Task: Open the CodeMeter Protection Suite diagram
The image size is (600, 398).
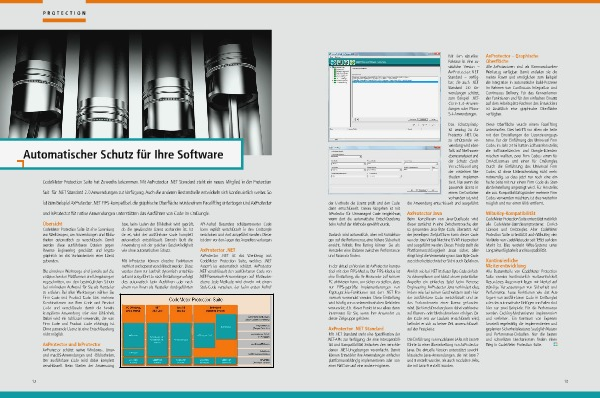Action: [x=197, y=331]
